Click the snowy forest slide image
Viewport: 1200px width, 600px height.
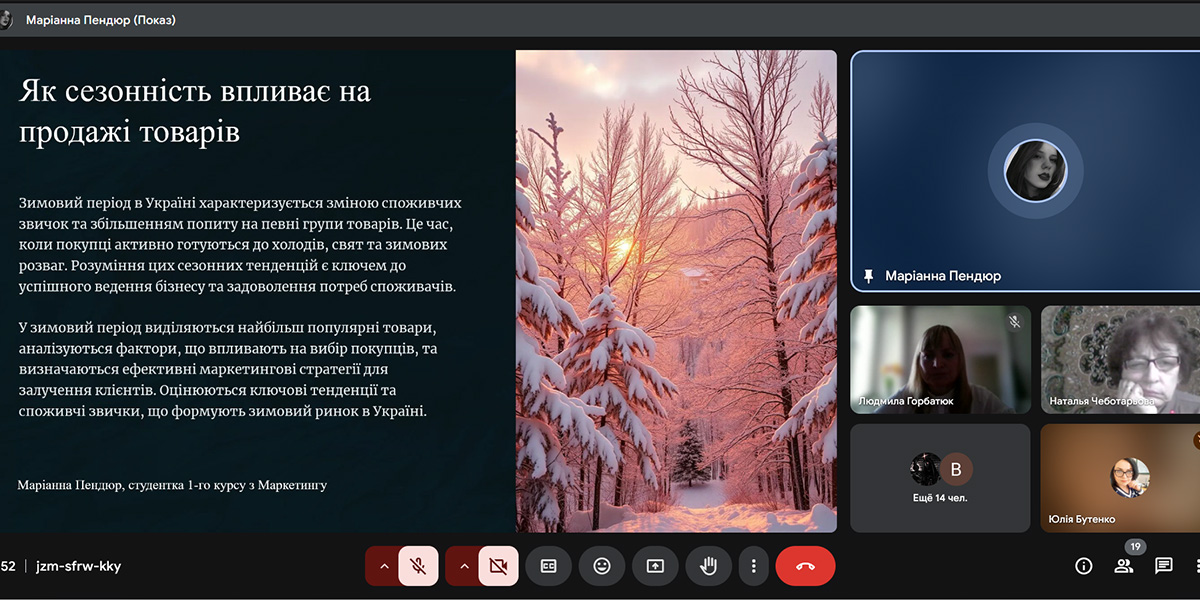click(x=676, y=291)
